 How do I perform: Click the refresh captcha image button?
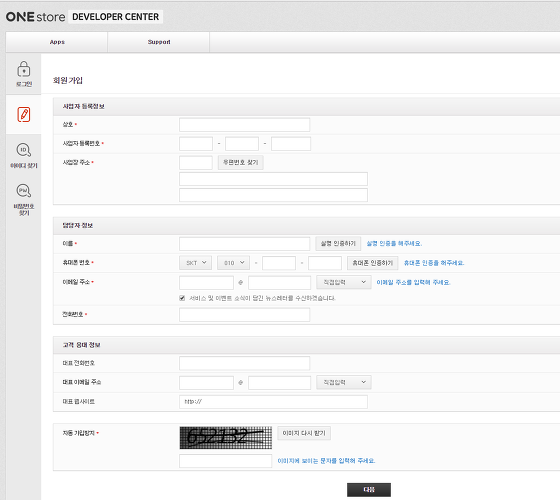pos(304,433)
